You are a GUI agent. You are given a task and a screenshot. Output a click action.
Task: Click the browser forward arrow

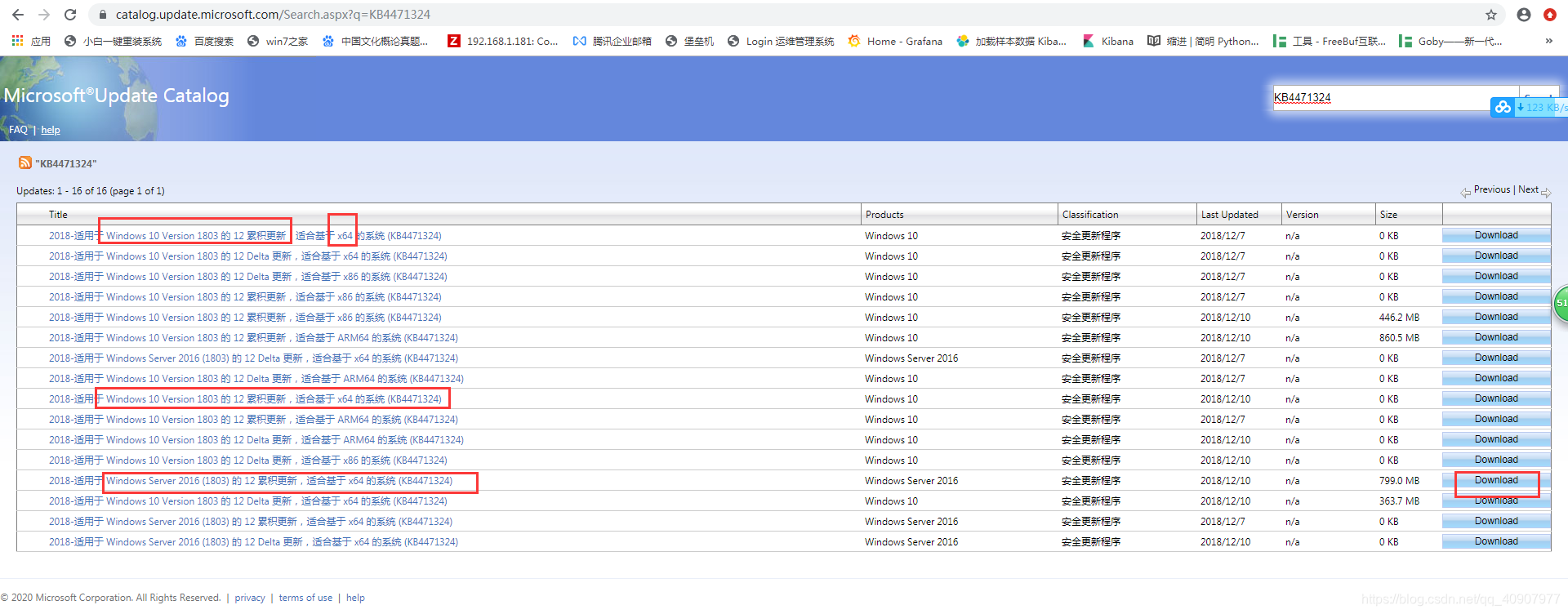pyautogui.click(x=44, y=15)
